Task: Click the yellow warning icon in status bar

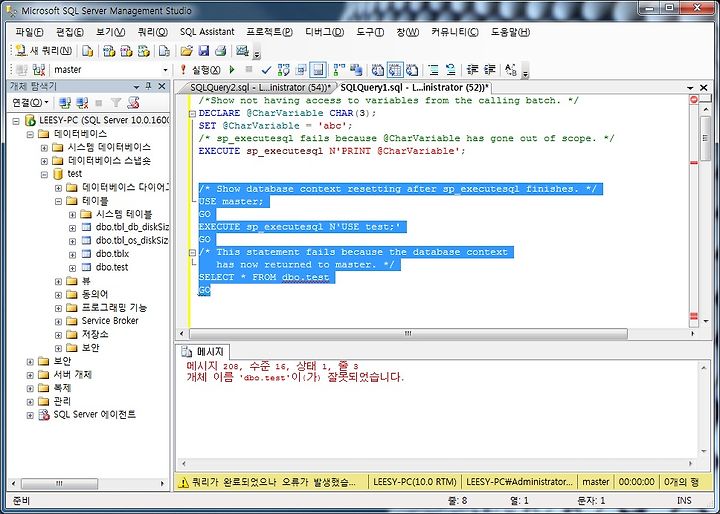Action: (x=183, y=482)
